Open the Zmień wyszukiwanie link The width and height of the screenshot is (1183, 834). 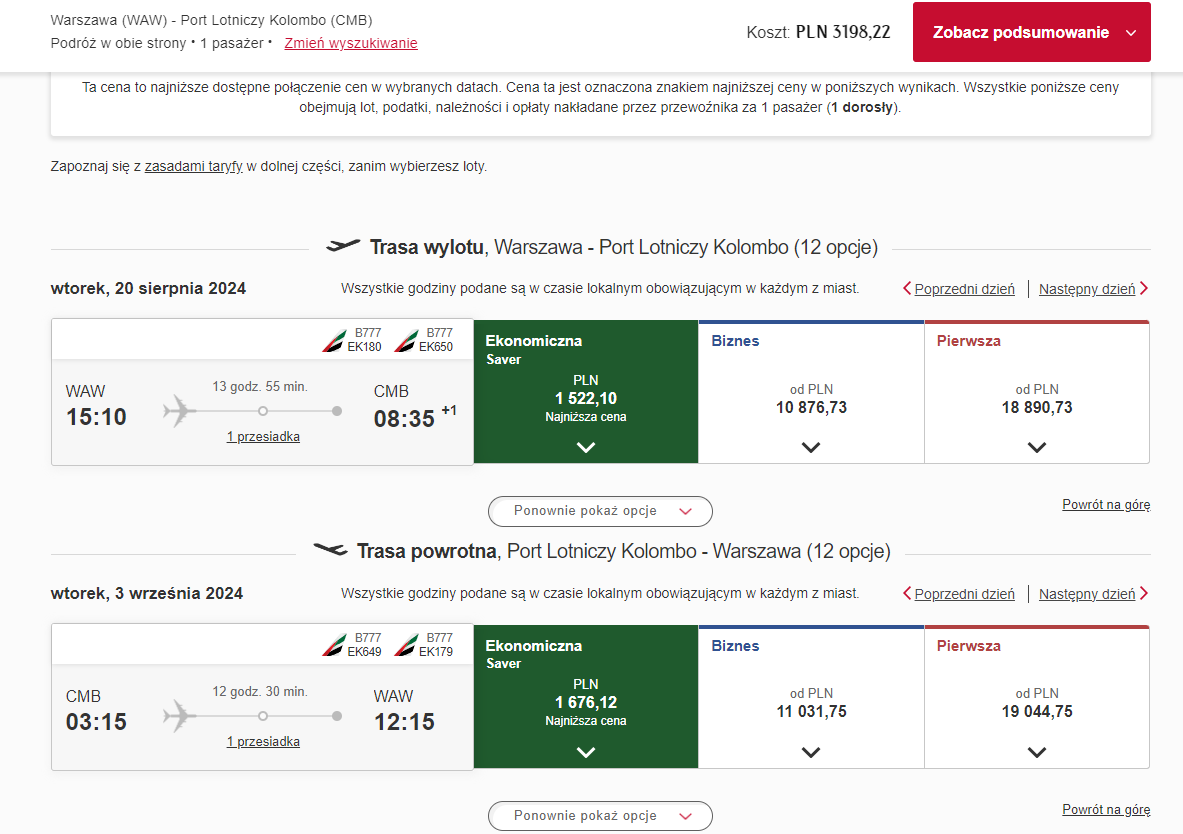351,43
